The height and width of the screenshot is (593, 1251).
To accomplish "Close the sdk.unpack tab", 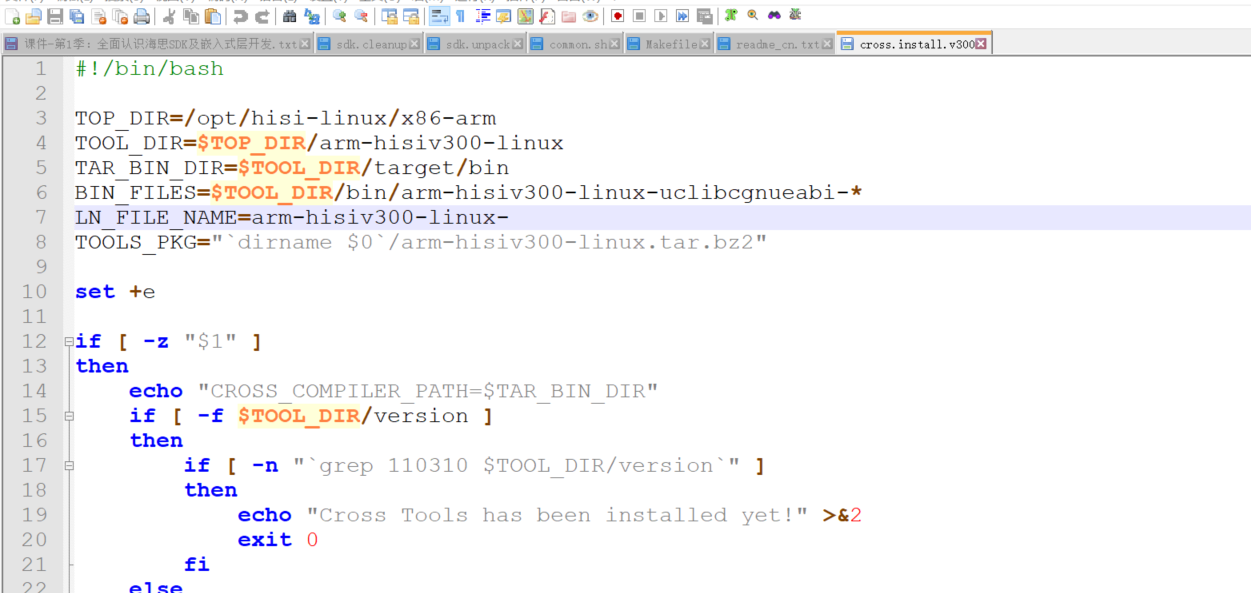I will tap(517, 44).
